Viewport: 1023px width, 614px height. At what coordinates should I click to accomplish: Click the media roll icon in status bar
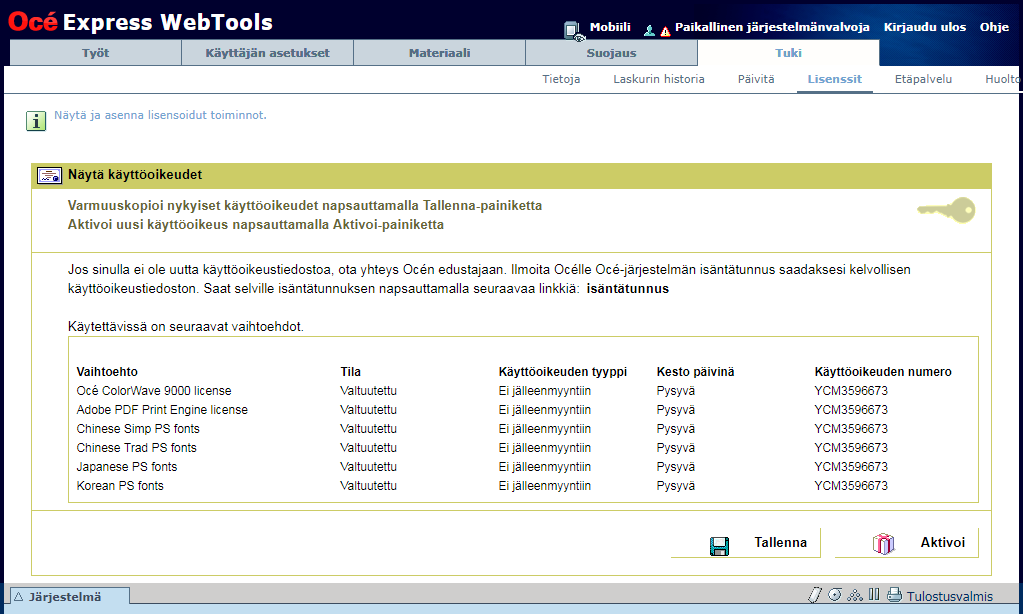(834, 594)
